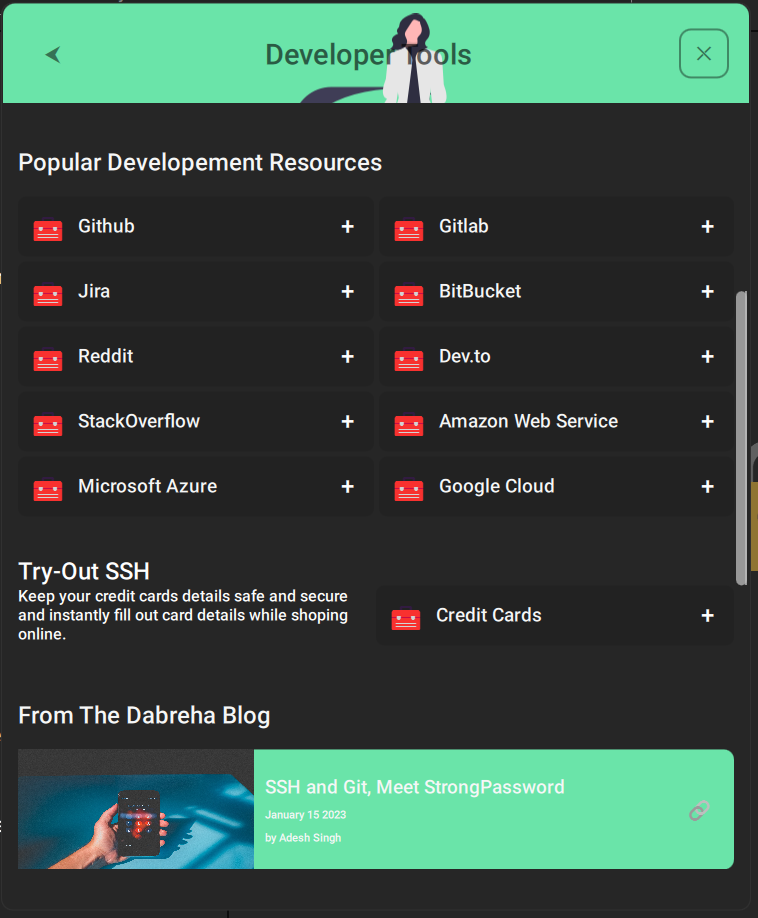Click the red icon next to Github
Viewport: 758px width, 918px height.
(x=48, y=230)
